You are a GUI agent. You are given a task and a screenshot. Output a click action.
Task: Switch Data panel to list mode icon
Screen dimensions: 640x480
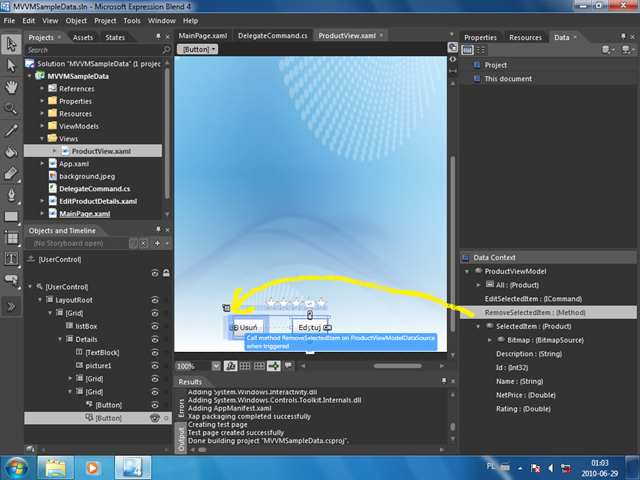point(468,50)
